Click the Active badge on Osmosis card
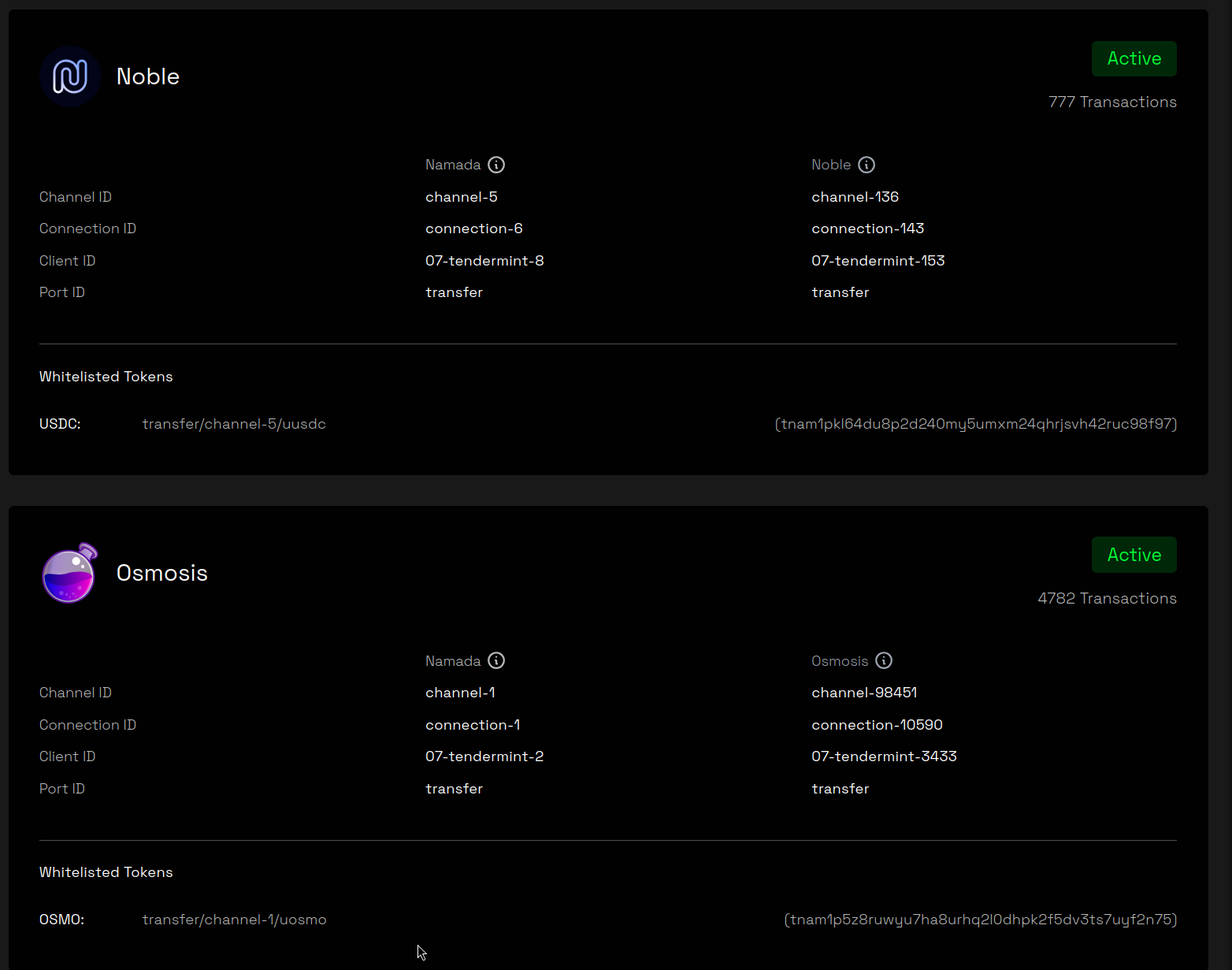1232x970 pixels. (x=1134, y=555)
